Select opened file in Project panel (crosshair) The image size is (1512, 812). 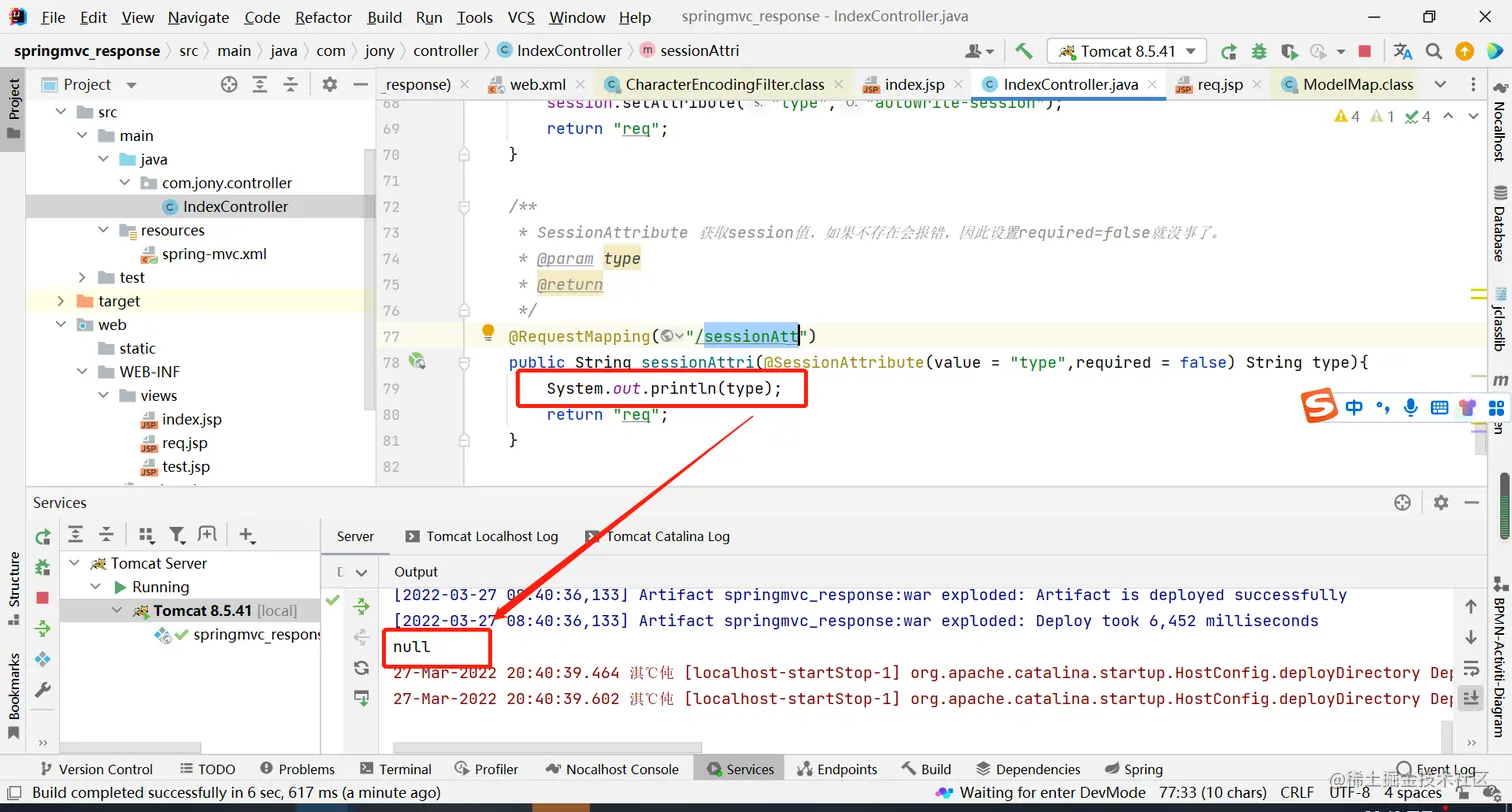tap(229, 85)
